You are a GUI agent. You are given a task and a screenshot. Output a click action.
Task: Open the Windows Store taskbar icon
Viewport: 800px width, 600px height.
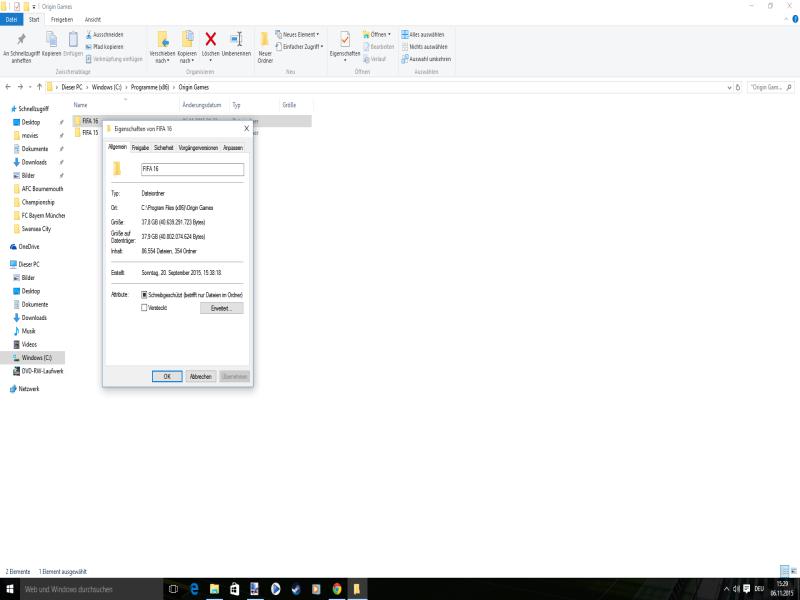234,589
